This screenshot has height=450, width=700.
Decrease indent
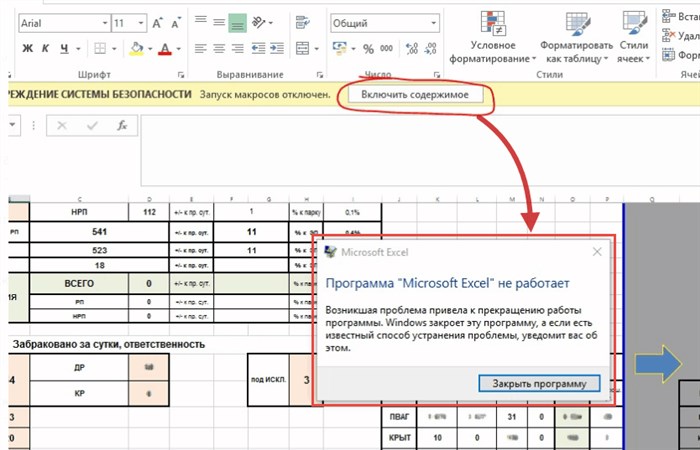click(x=258, y=48)
